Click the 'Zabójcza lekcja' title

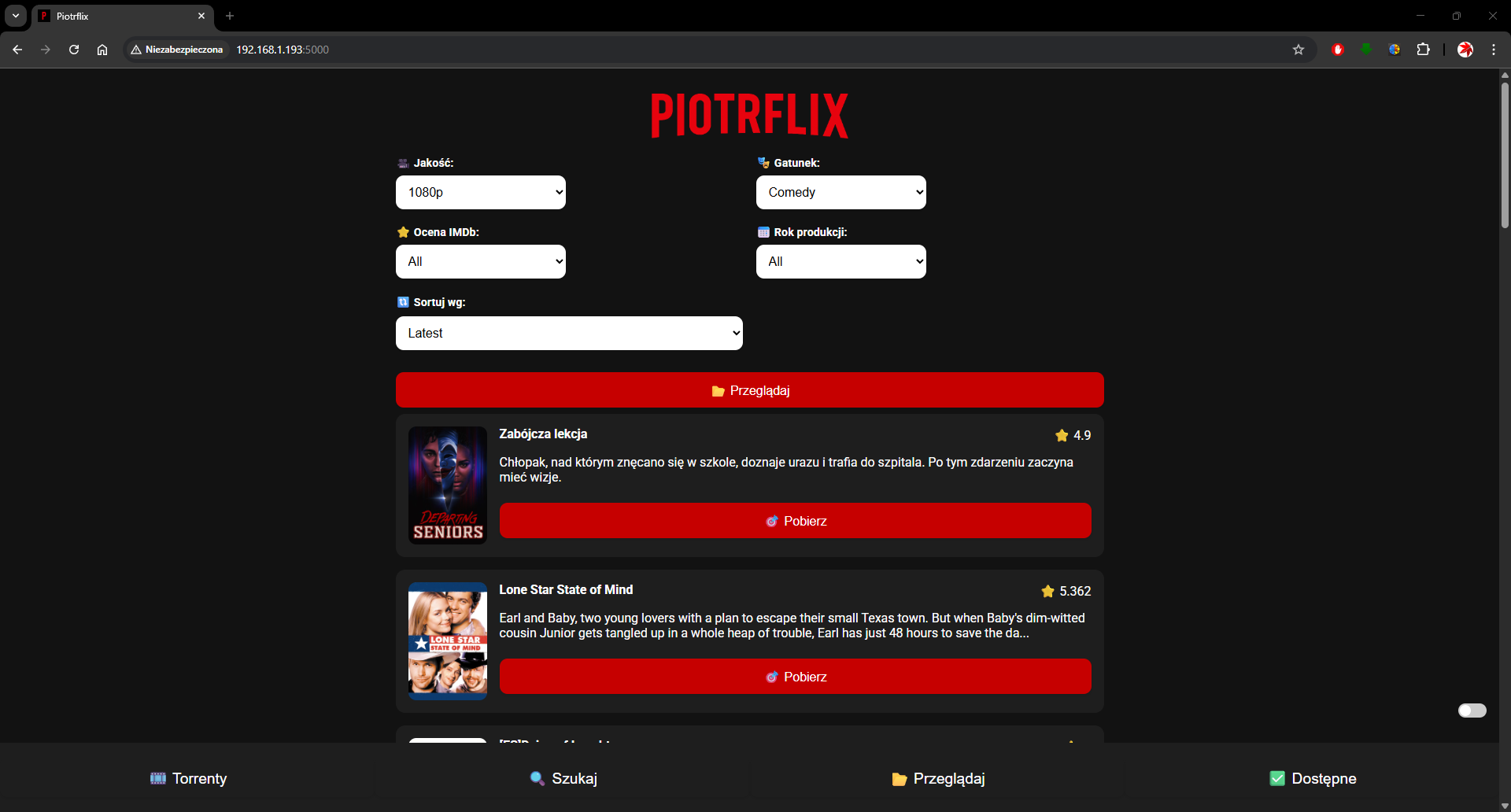pos(543,434)
